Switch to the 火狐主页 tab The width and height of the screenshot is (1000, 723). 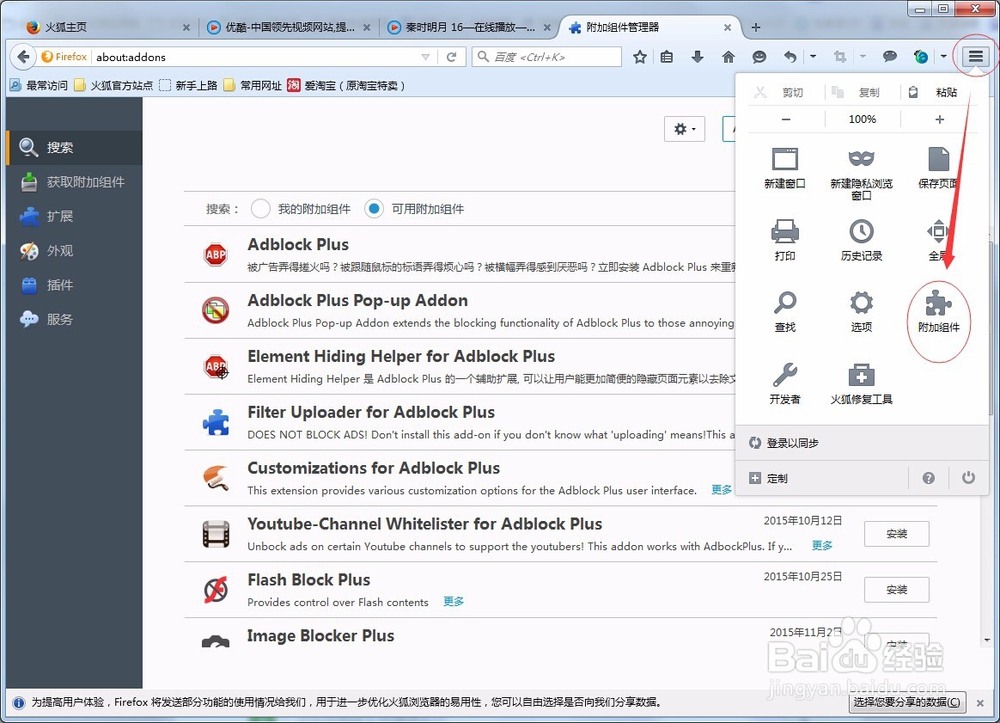click(107, 27)
